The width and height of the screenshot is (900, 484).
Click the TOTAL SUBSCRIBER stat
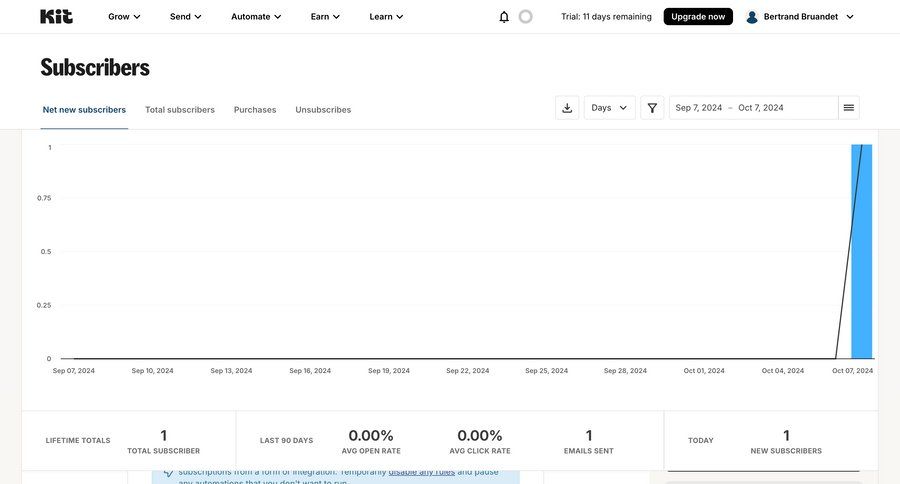coord(164,442)
